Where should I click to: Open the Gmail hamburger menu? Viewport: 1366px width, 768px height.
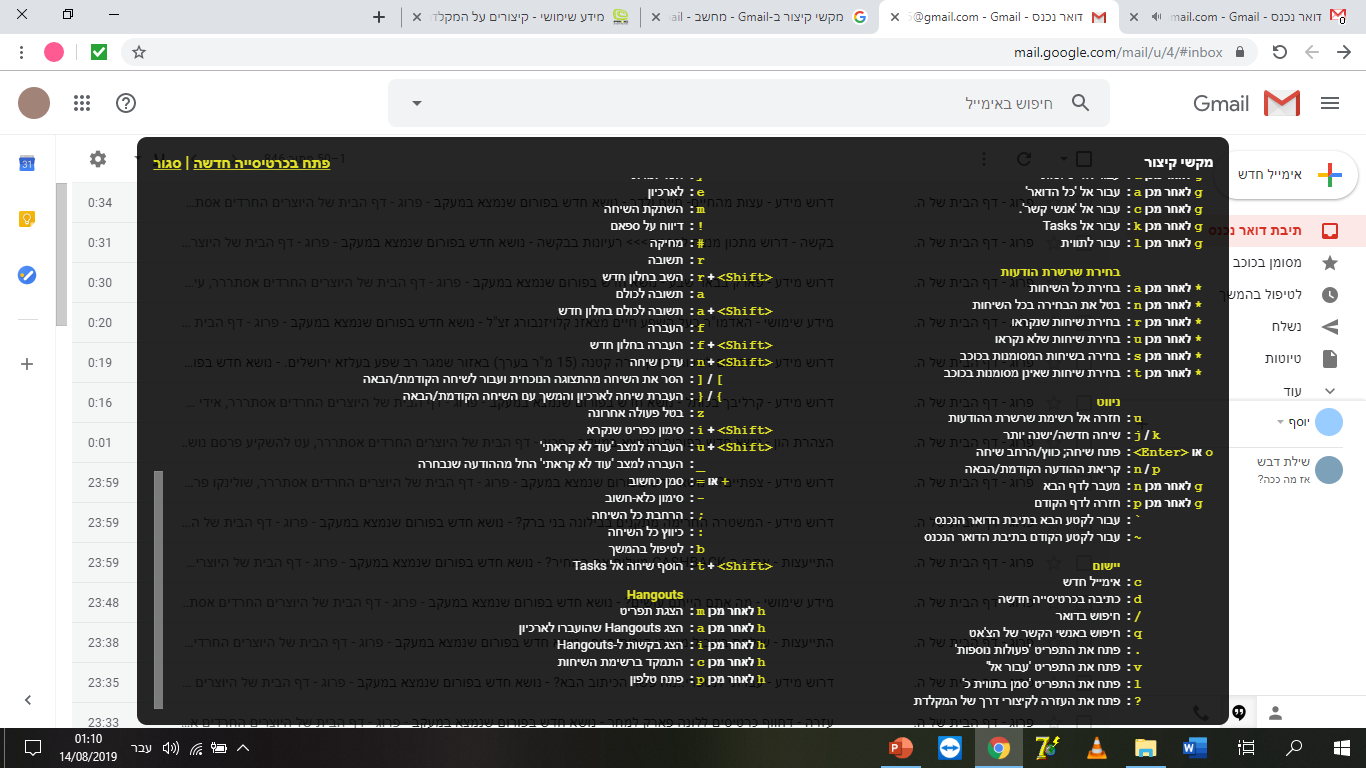1331,103
